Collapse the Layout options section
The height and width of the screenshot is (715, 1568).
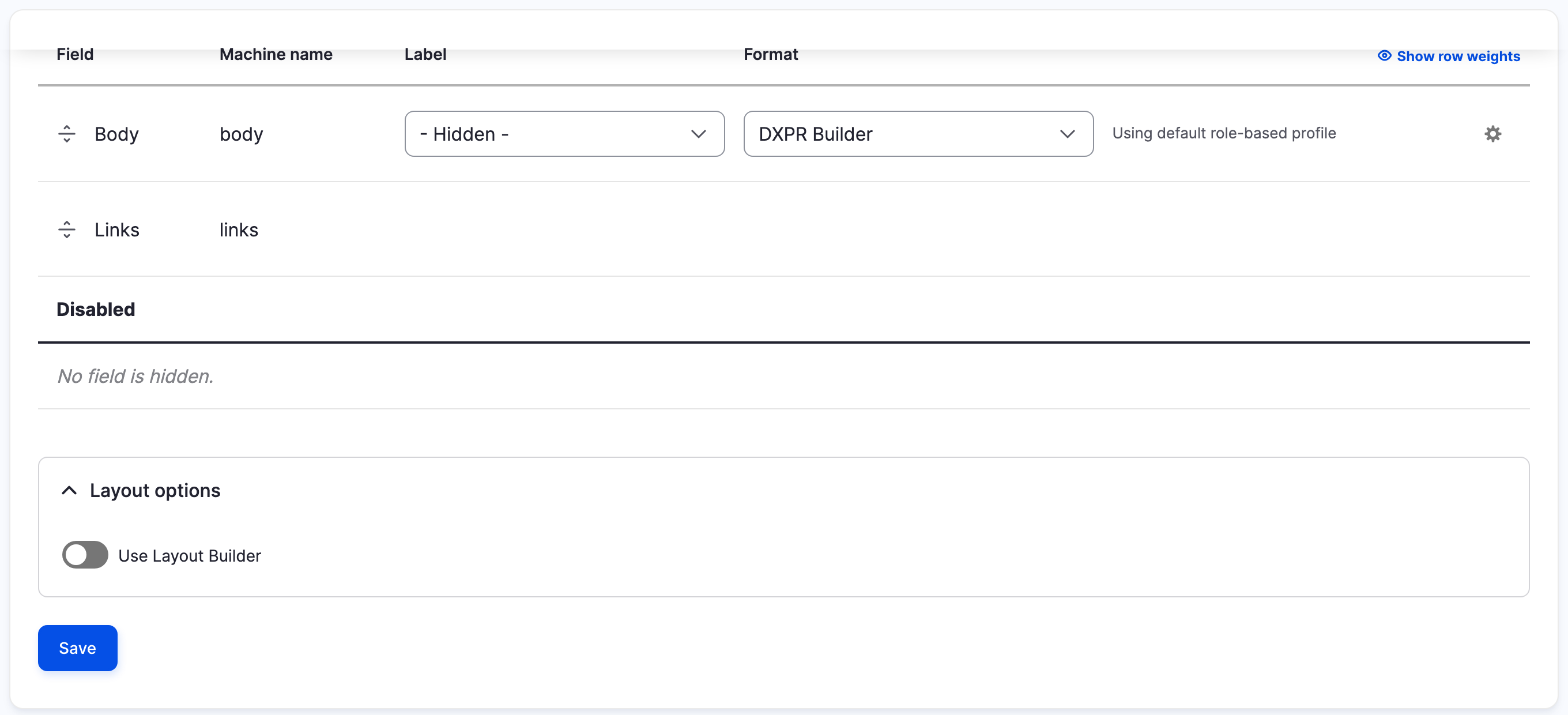(141, 490)
